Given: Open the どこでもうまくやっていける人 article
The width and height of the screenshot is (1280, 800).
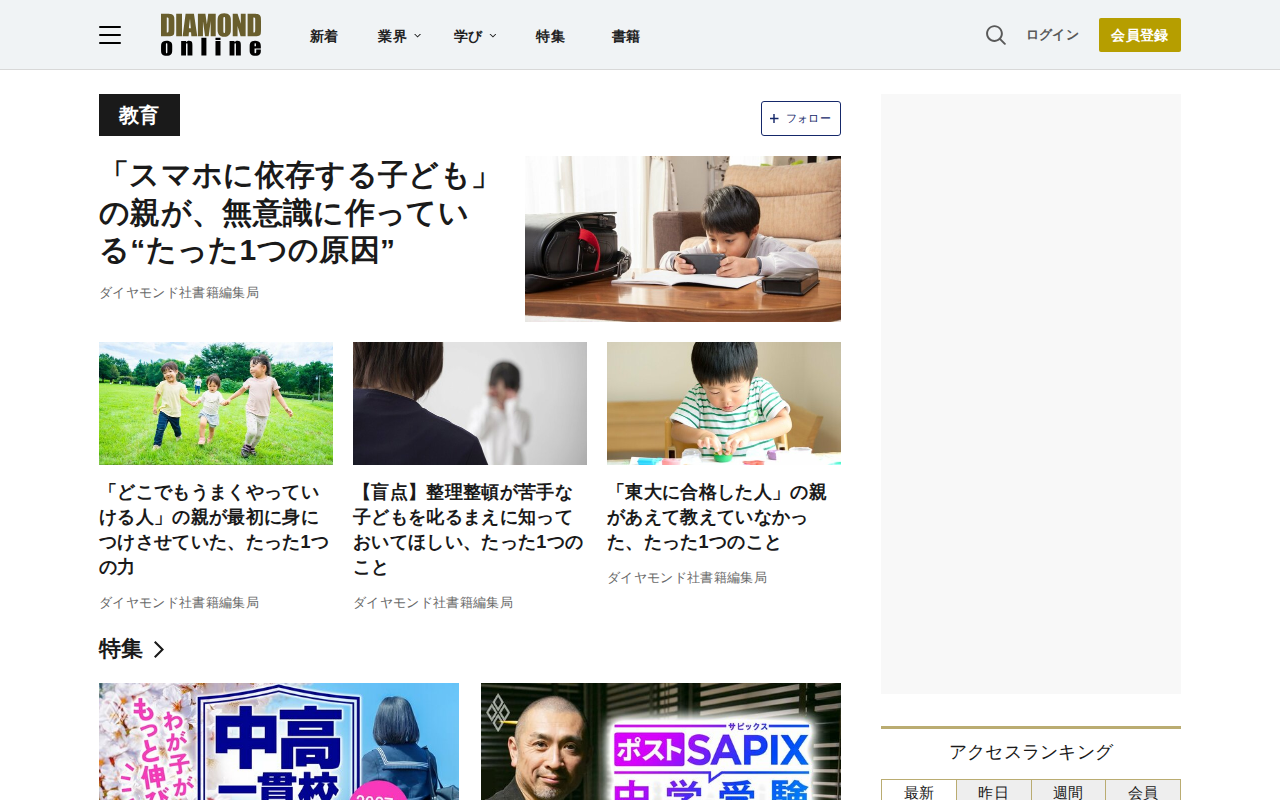Looking at the screenshot, I should coord(214,530).
